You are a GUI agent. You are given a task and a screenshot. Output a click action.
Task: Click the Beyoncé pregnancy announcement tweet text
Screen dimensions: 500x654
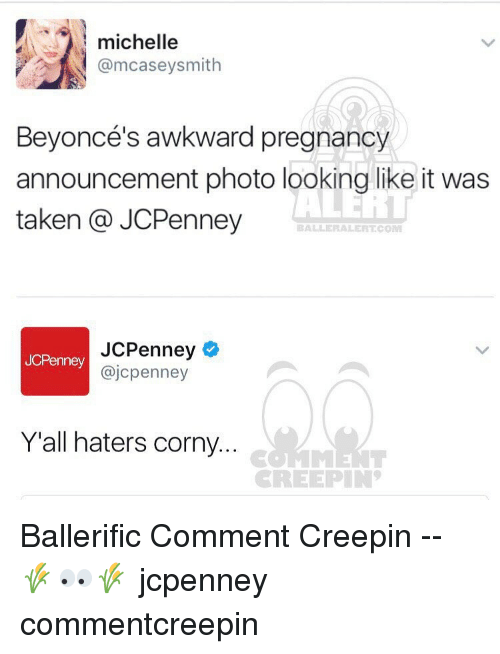tap(253, 179)
